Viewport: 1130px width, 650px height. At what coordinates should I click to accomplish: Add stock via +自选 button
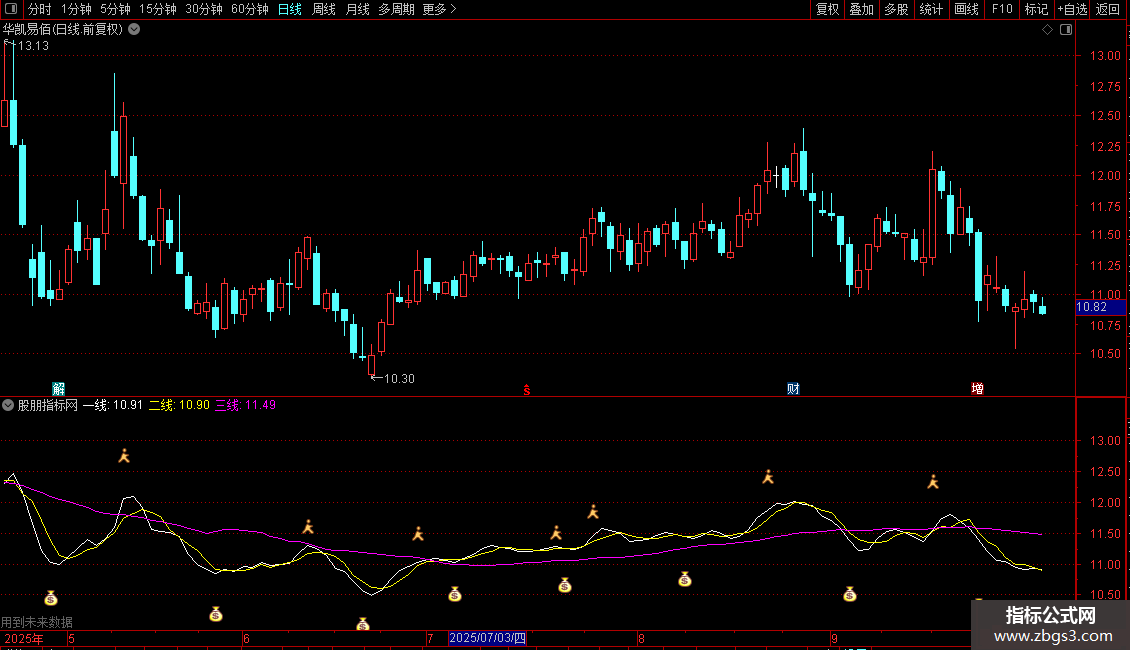click(1072, 9)
